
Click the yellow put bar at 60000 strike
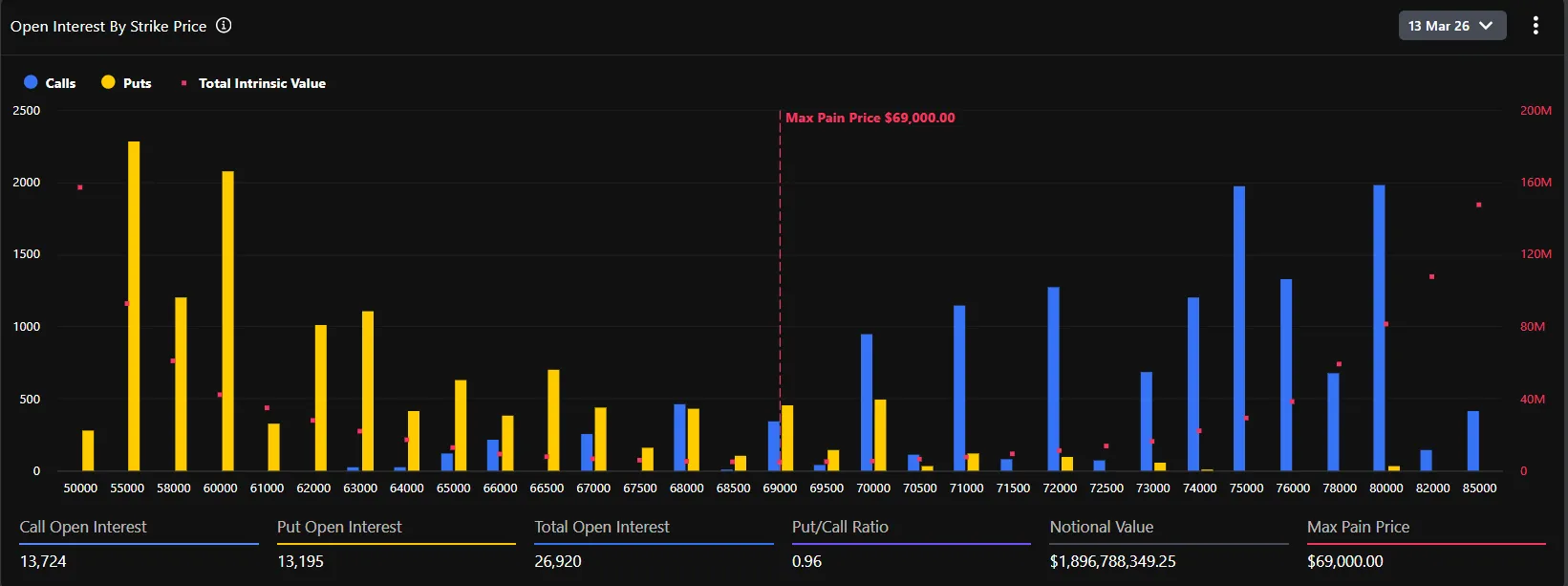click(227, 320)
